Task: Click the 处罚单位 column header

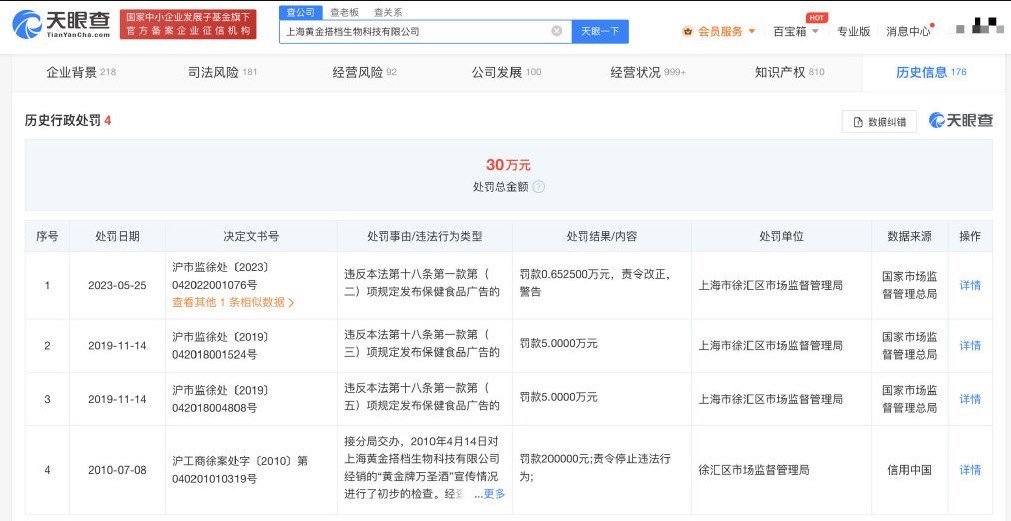Action: 781,237
